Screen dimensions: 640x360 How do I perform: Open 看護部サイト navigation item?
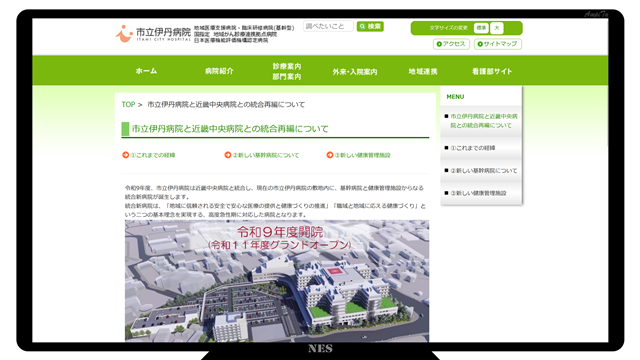tap(492, 71)
